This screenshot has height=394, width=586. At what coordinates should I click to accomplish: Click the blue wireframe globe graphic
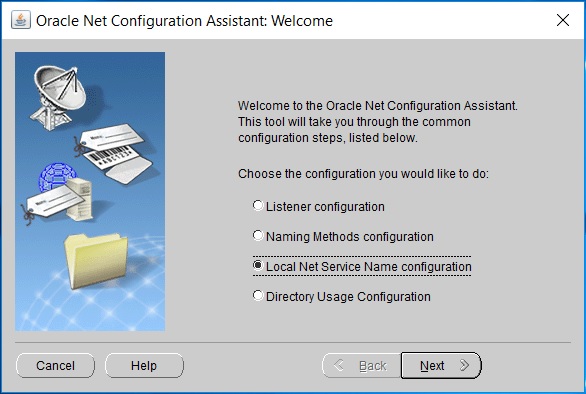click(56, 176)
